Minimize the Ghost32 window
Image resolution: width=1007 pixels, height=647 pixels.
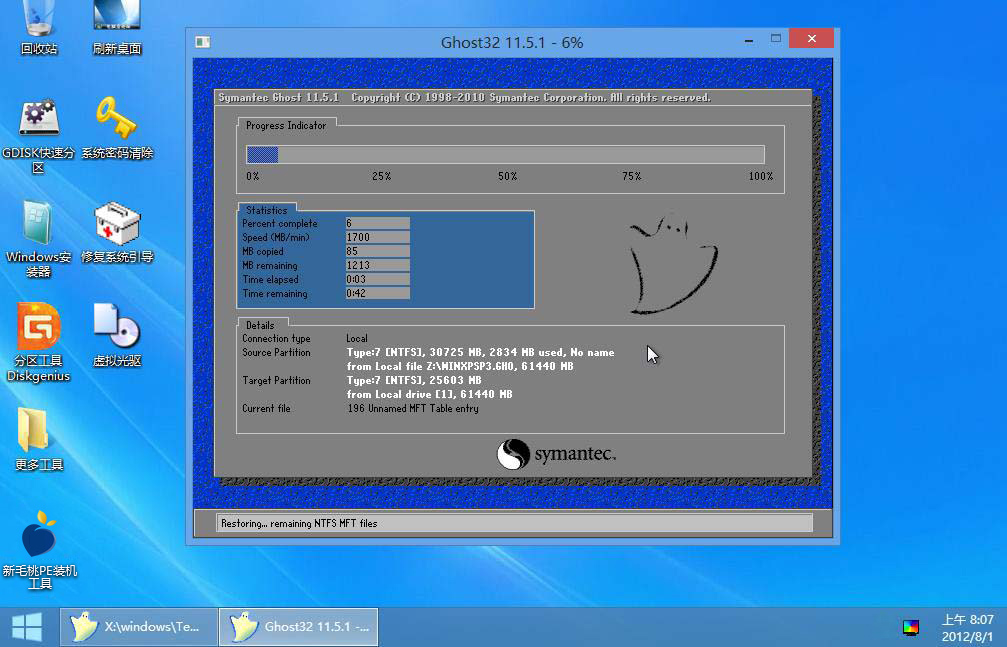(749, 40)
